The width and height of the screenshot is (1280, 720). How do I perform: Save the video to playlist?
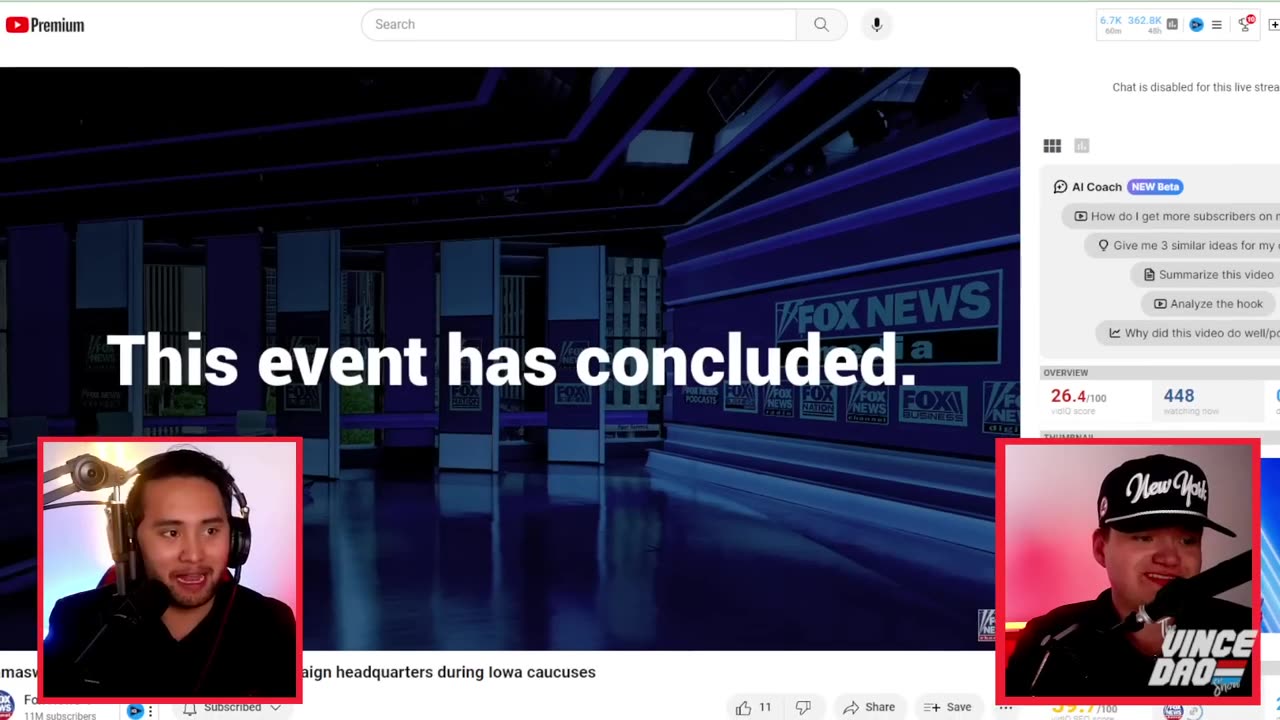pos(948,707)
